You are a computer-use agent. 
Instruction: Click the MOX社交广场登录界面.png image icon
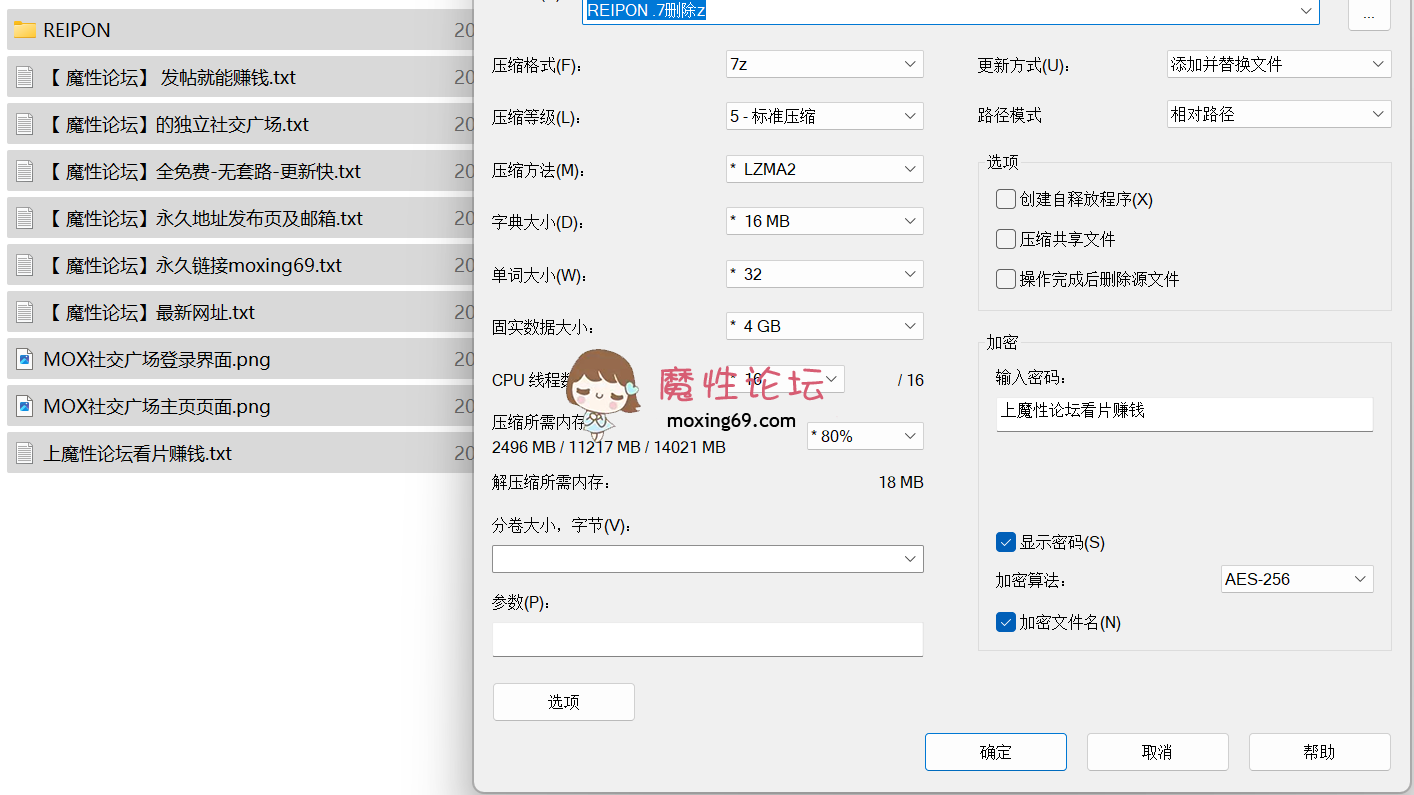[x=24, y=359]
